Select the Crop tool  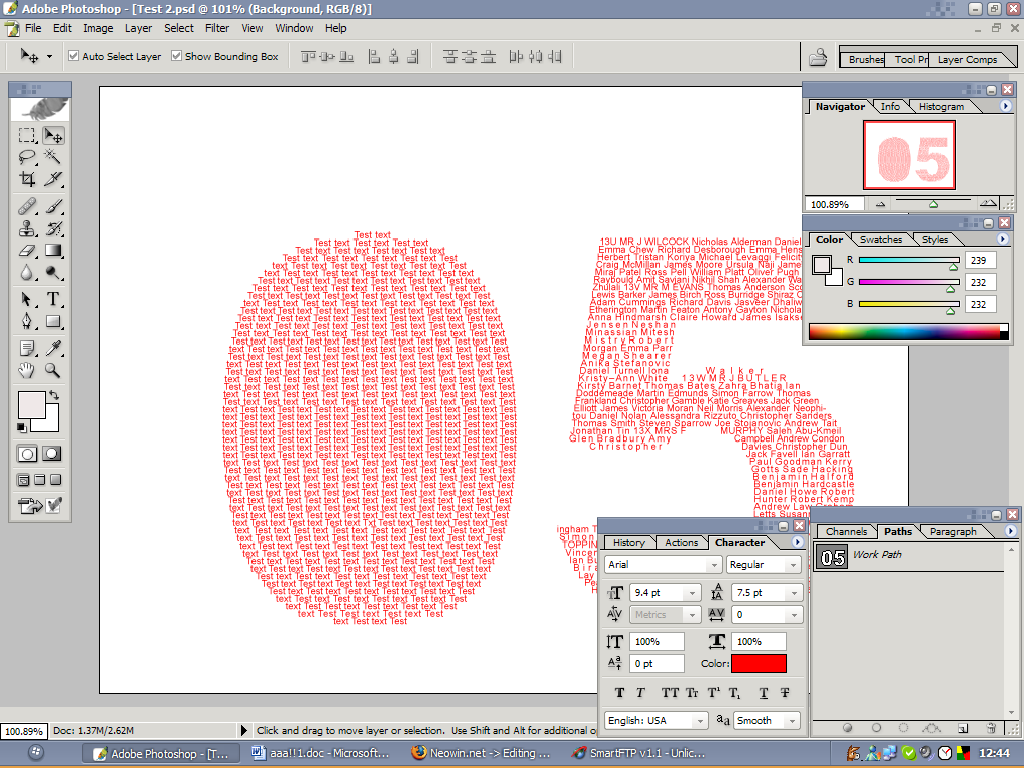[27, 178]
